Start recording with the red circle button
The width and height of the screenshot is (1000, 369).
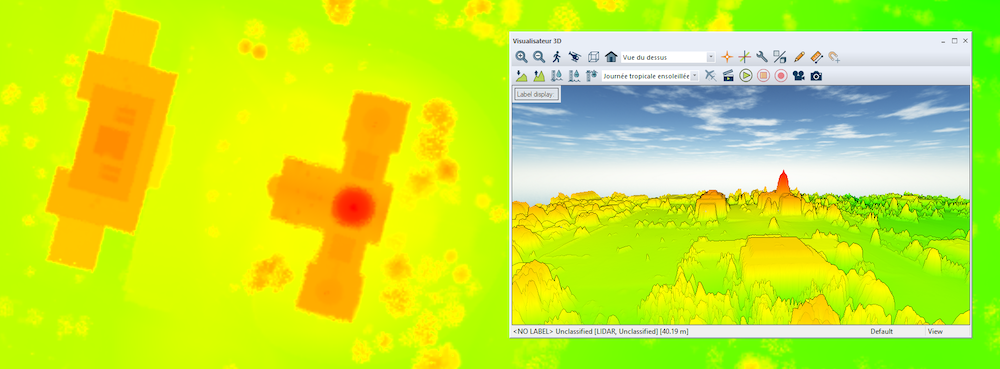781,76
